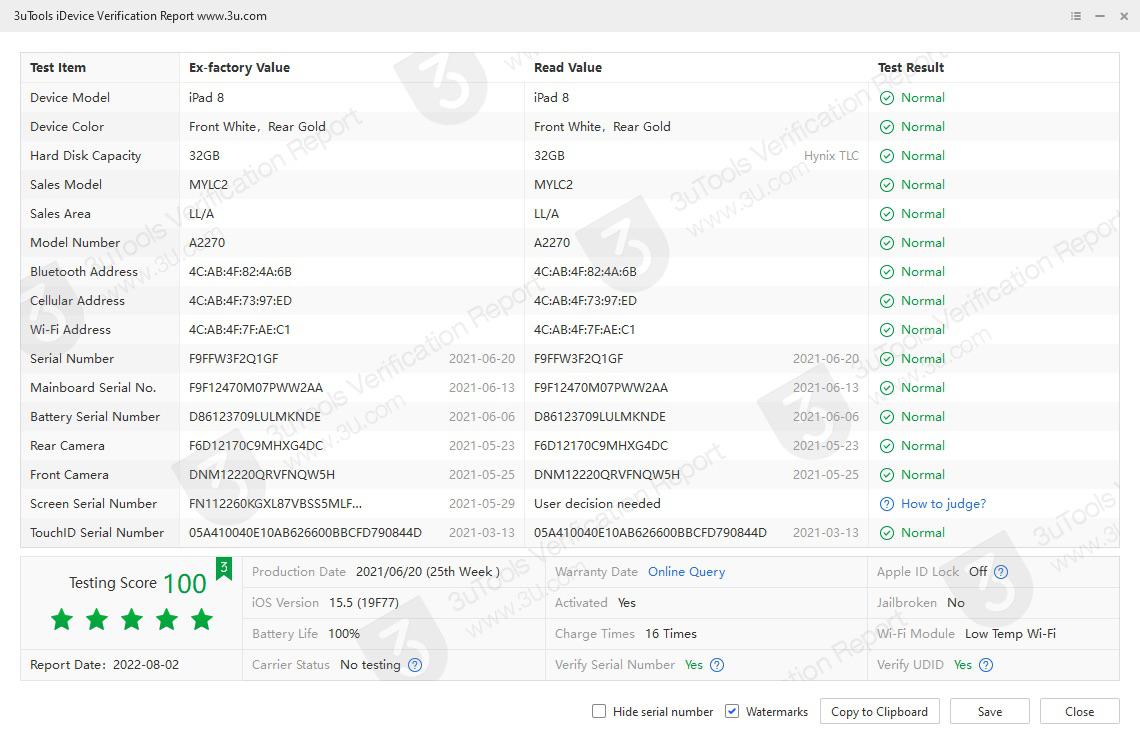Click the ex-factory Front White, Rear Gold color
The width and height of the screenshot is (1140, 749).
pyautogui.click(x=257, y=127)
